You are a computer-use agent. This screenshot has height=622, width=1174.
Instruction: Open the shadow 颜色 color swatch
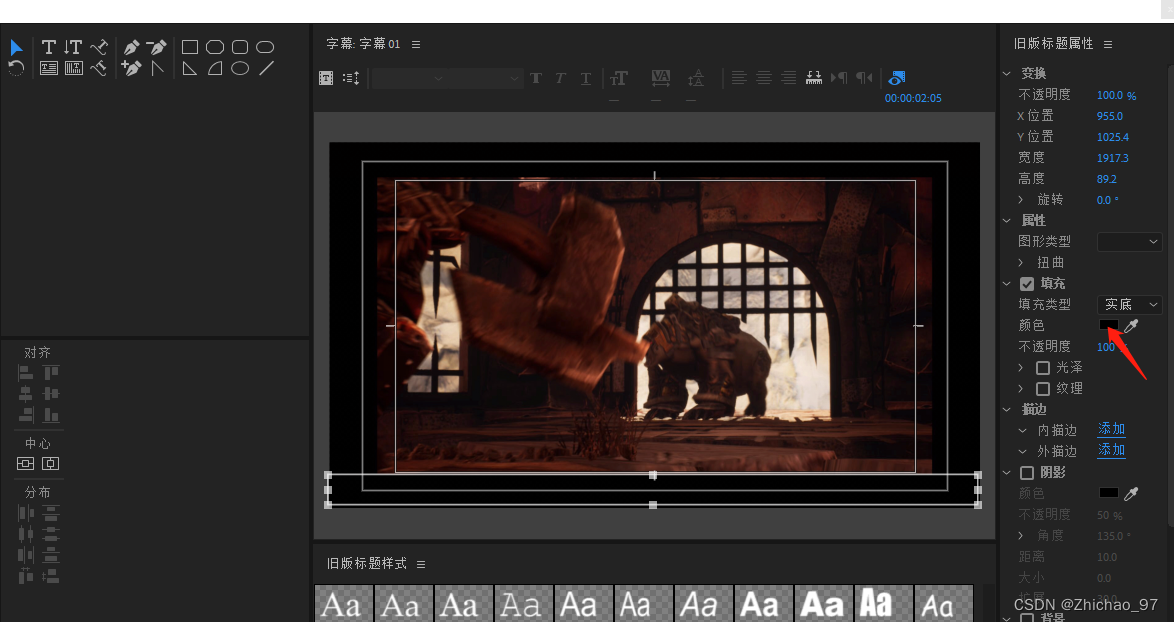coord(1108,493)
